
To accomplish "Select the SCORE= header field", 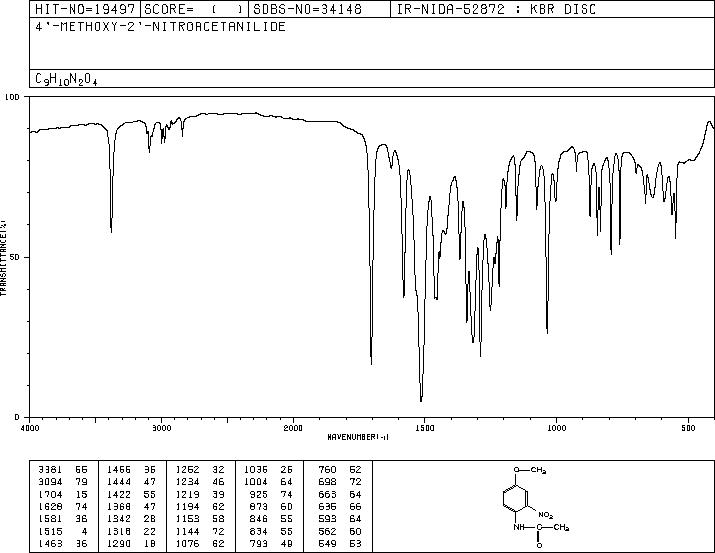I will coord(194,9).
